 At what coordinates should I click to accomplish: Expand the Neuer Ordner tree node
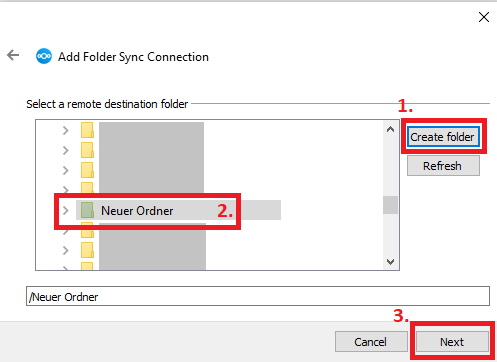coord(66,210)
